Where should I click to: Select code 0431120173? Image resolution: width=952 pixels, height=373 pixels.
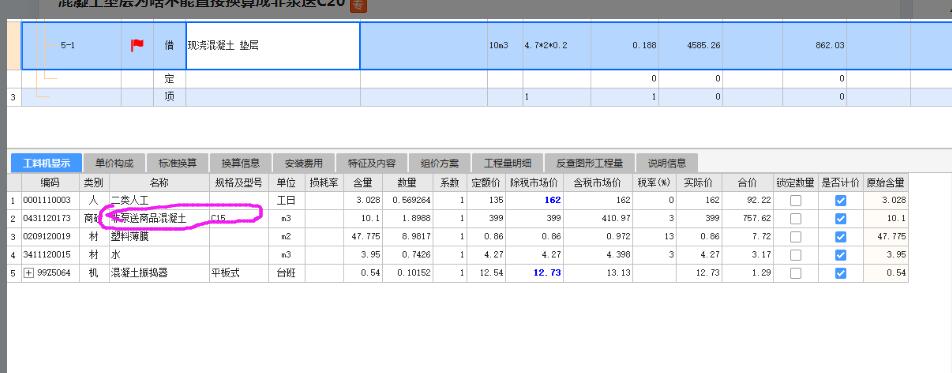click(50, 218)
